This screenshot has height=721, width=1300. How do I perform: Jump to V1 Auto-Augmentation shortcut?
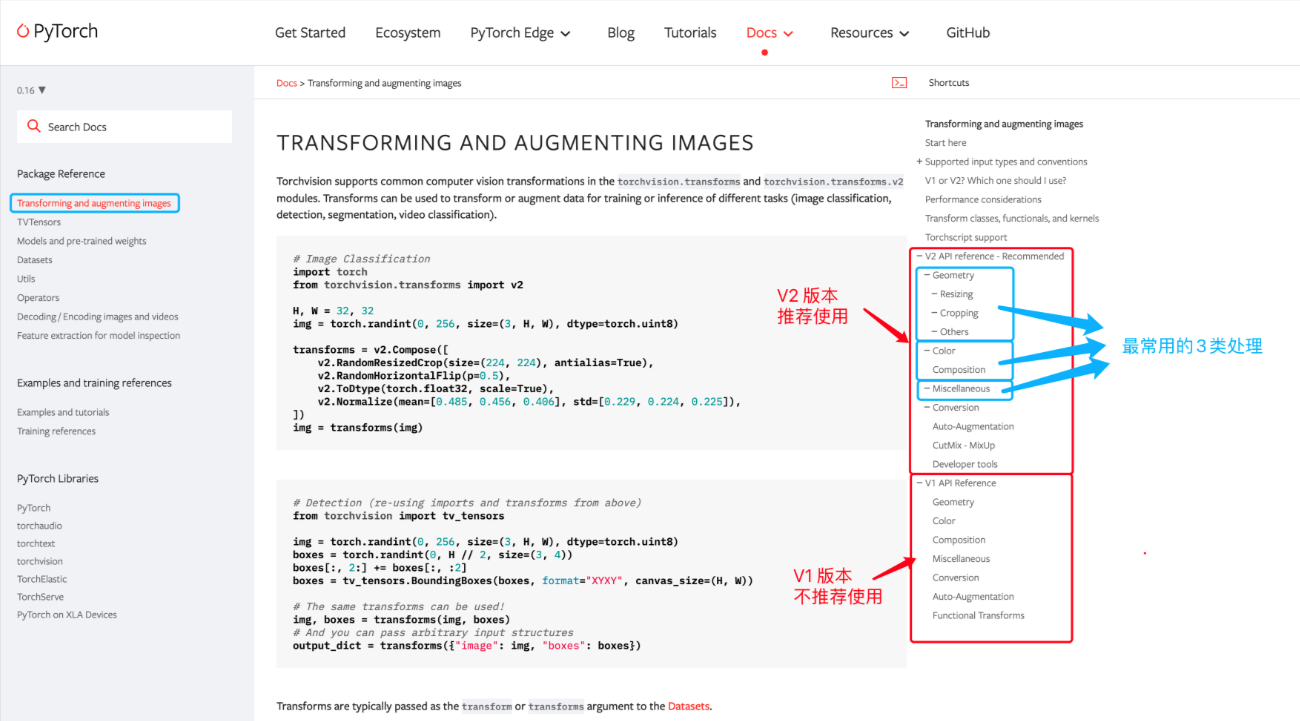pos(973,597)
